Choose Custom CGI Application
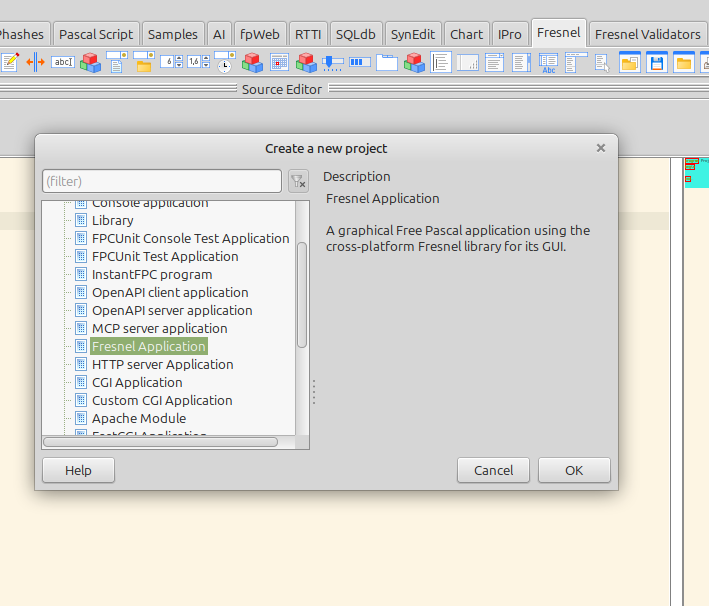 (x=162, y=401)
